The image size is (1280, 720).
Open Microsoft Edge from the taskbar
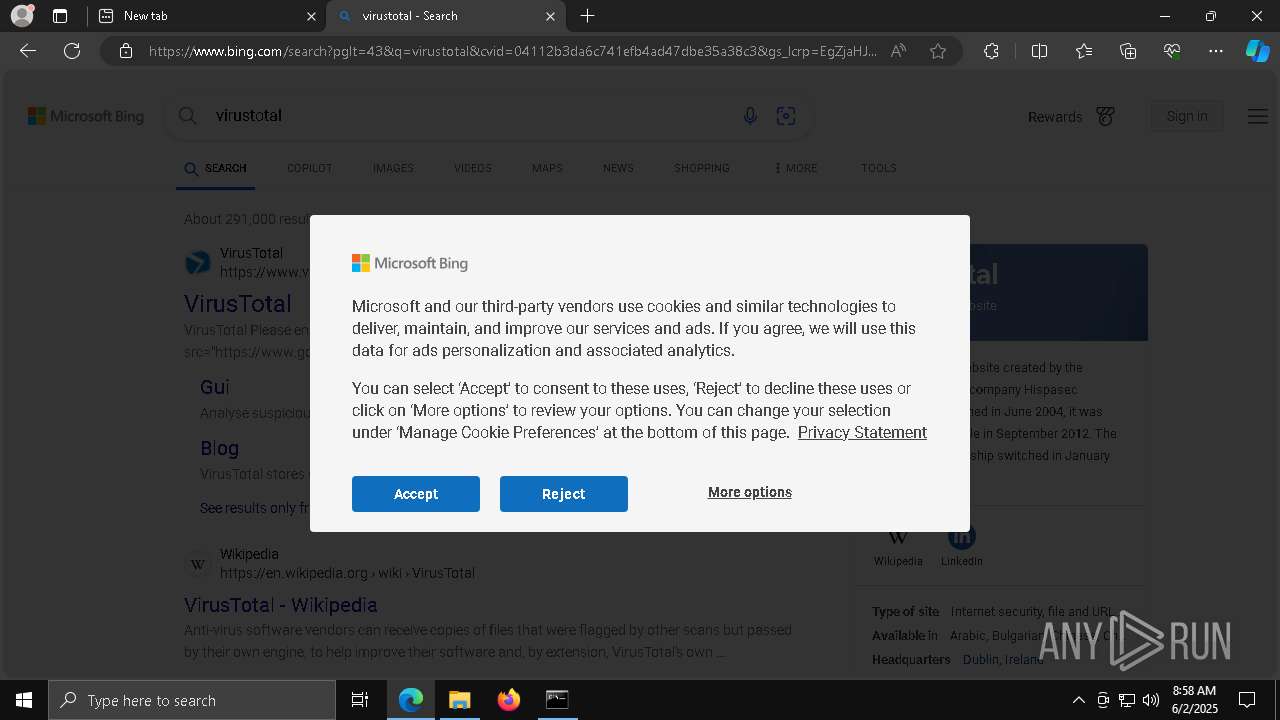pyautogui.click(x=411, y=700)
